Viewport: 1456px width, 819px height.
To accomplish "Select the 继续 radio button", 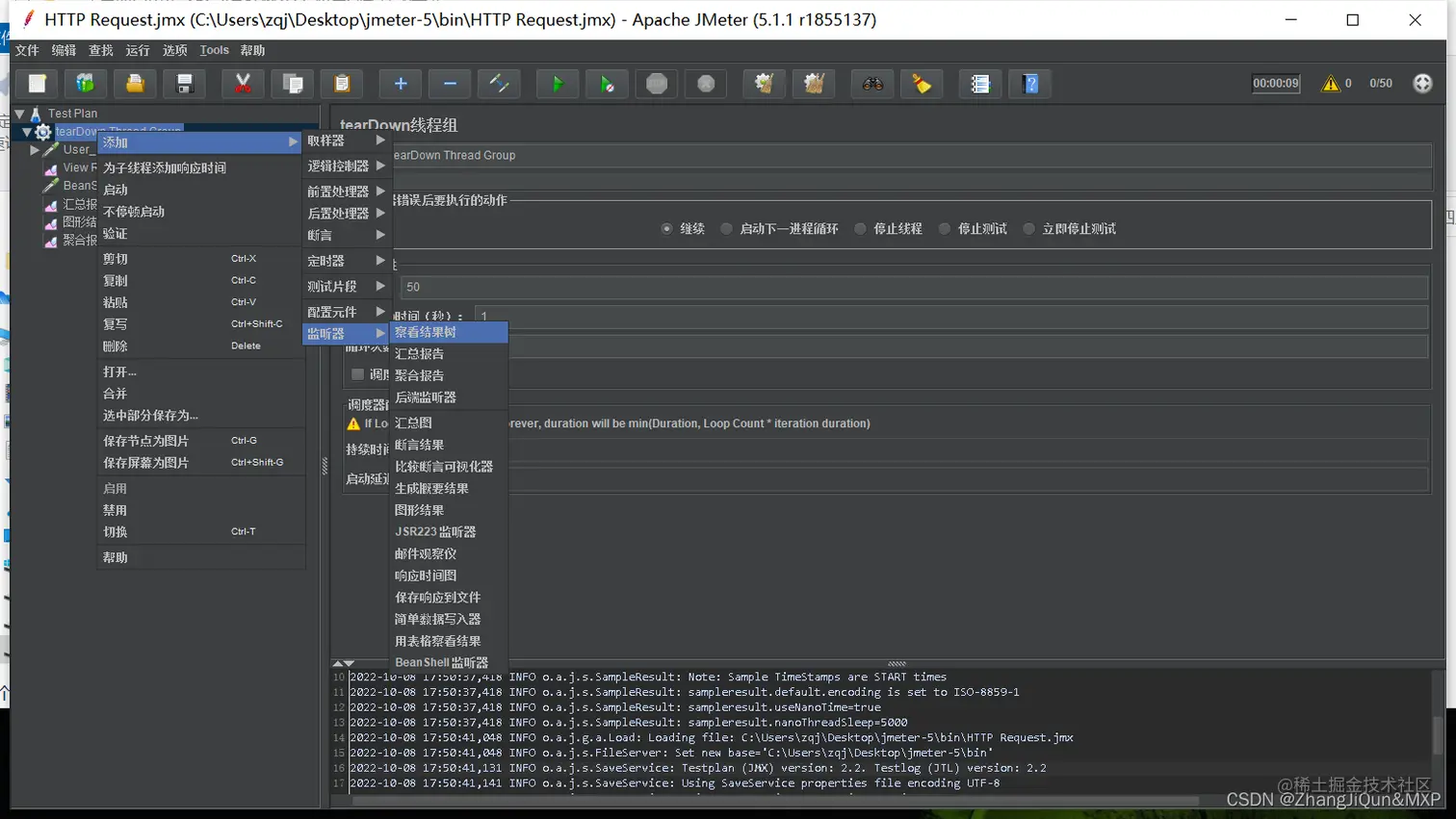I will (666, 229).
